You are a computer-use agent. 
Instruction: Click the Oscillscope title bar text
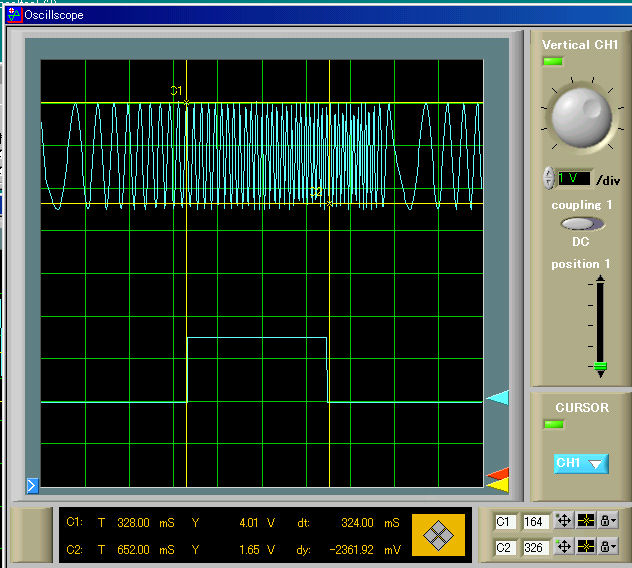(x=54, y=15)
